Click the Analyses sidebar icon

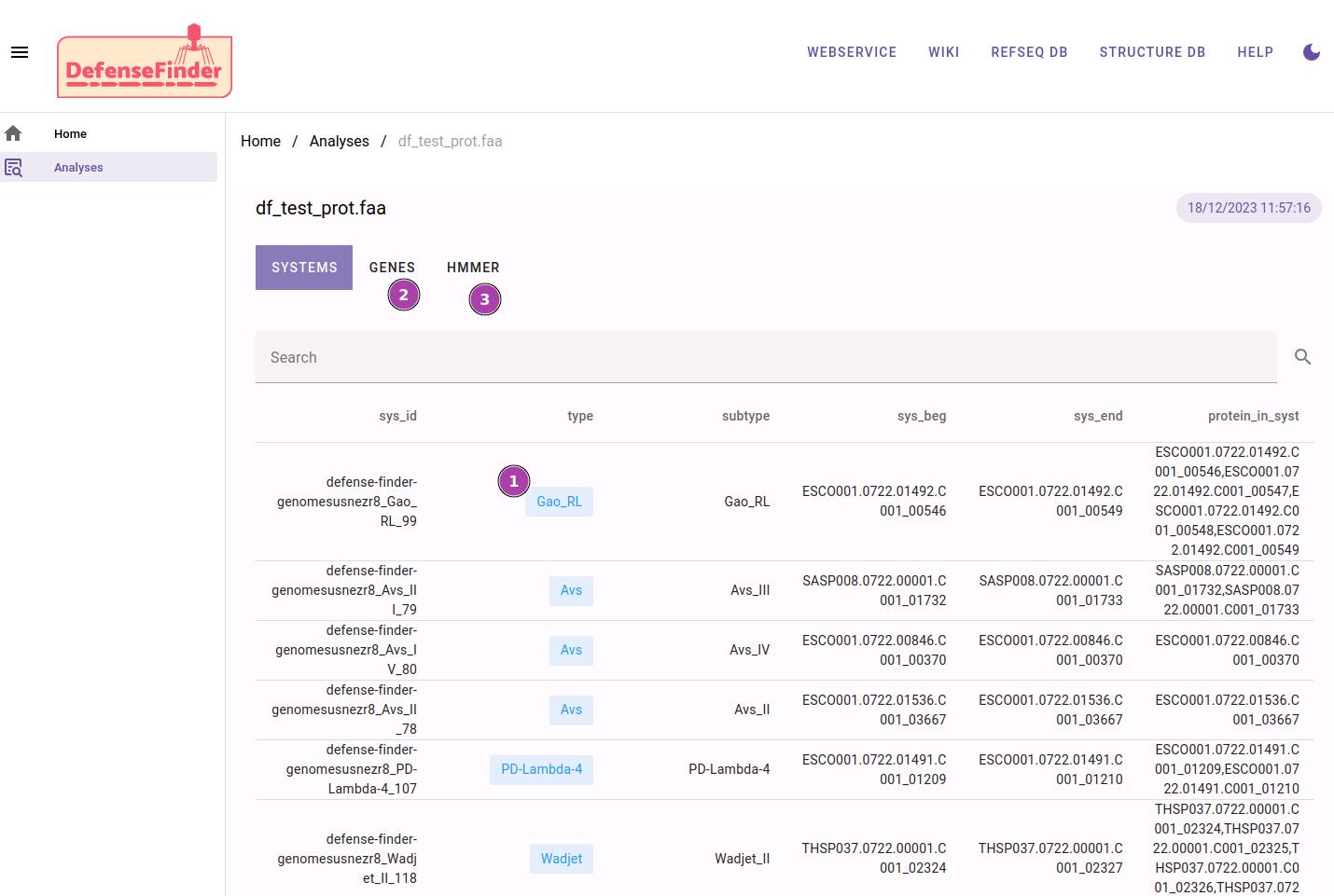[13, 168]
